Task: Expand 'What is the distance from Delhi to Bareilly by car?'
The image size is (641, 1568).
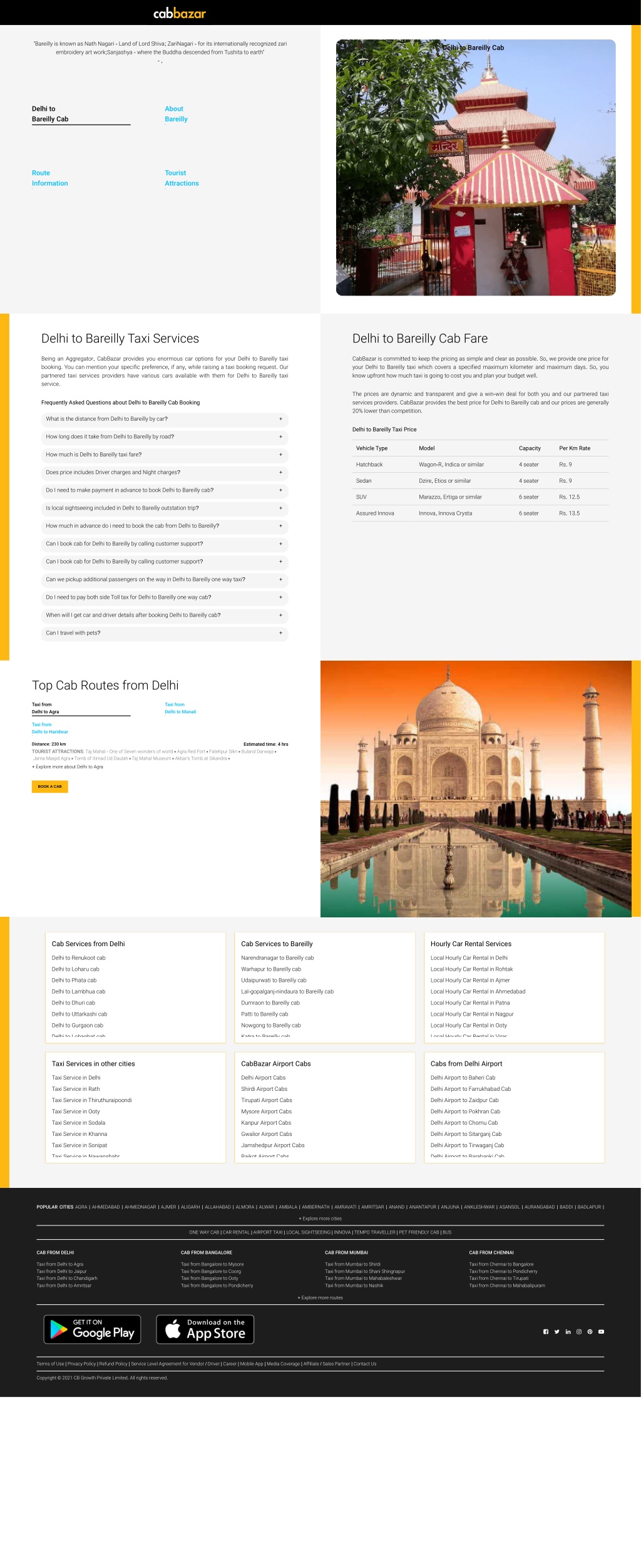Action: tap(165, 419)
